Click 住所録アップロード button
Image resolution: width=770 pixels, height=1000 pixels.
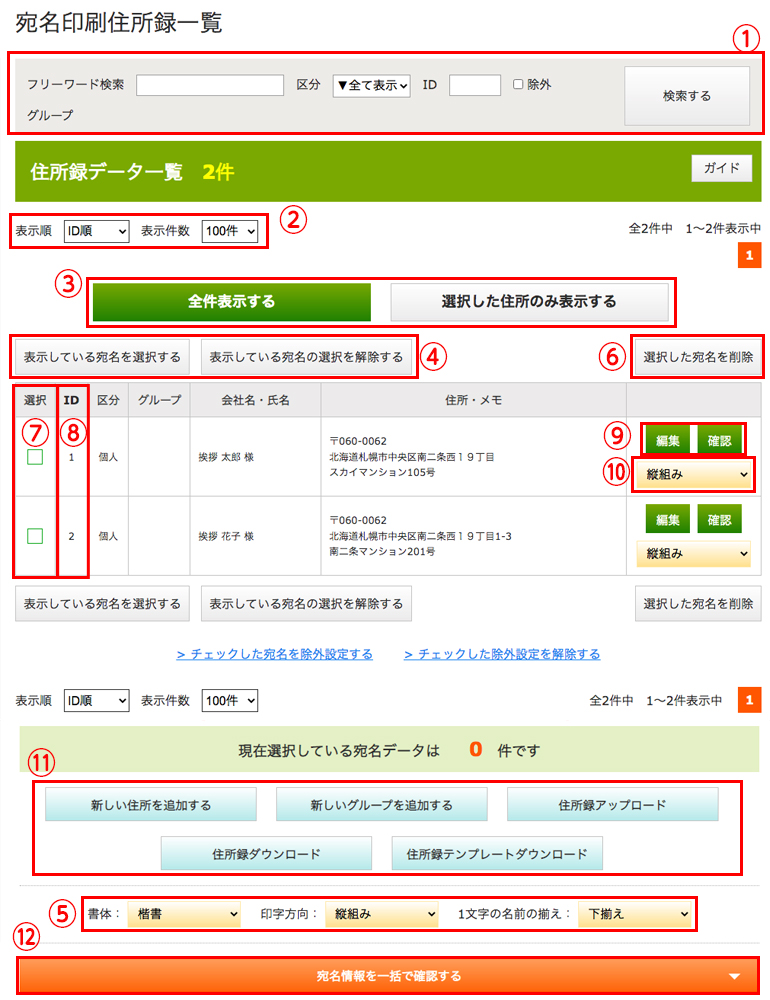coord(612,805)
